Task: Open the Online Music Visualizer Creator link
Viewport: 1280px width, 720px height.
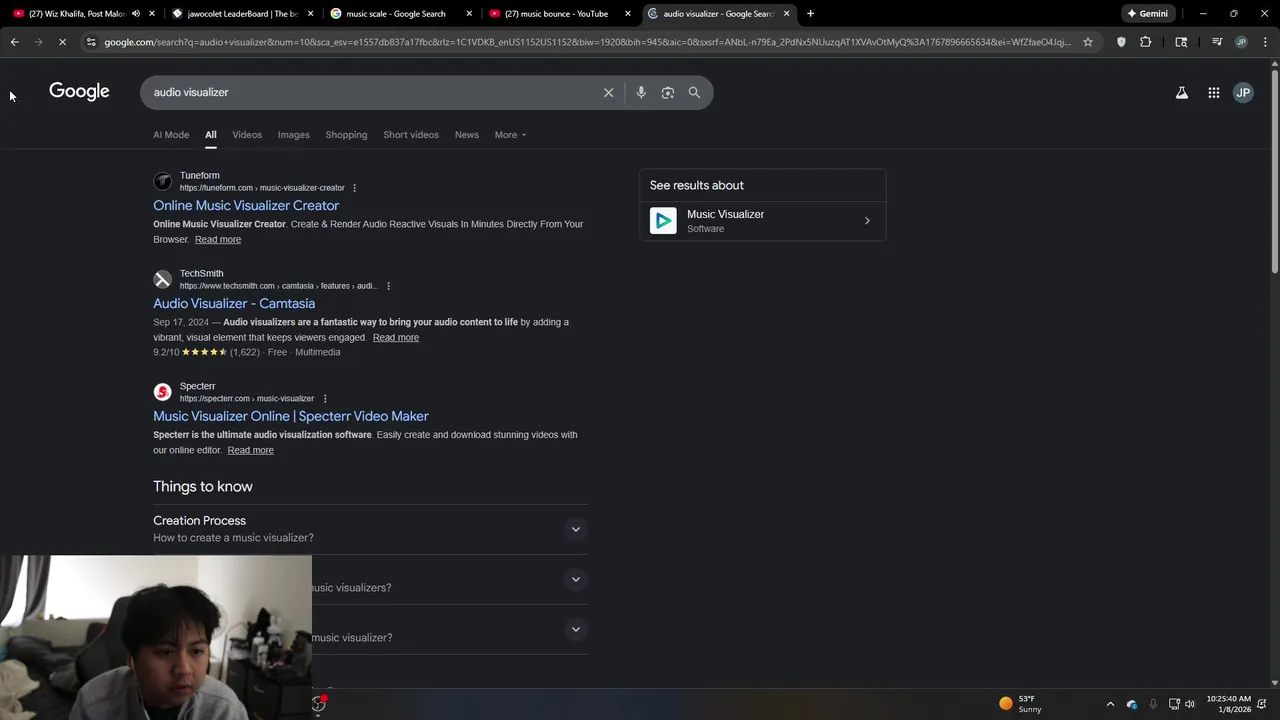Action: [x=246, y=206]
